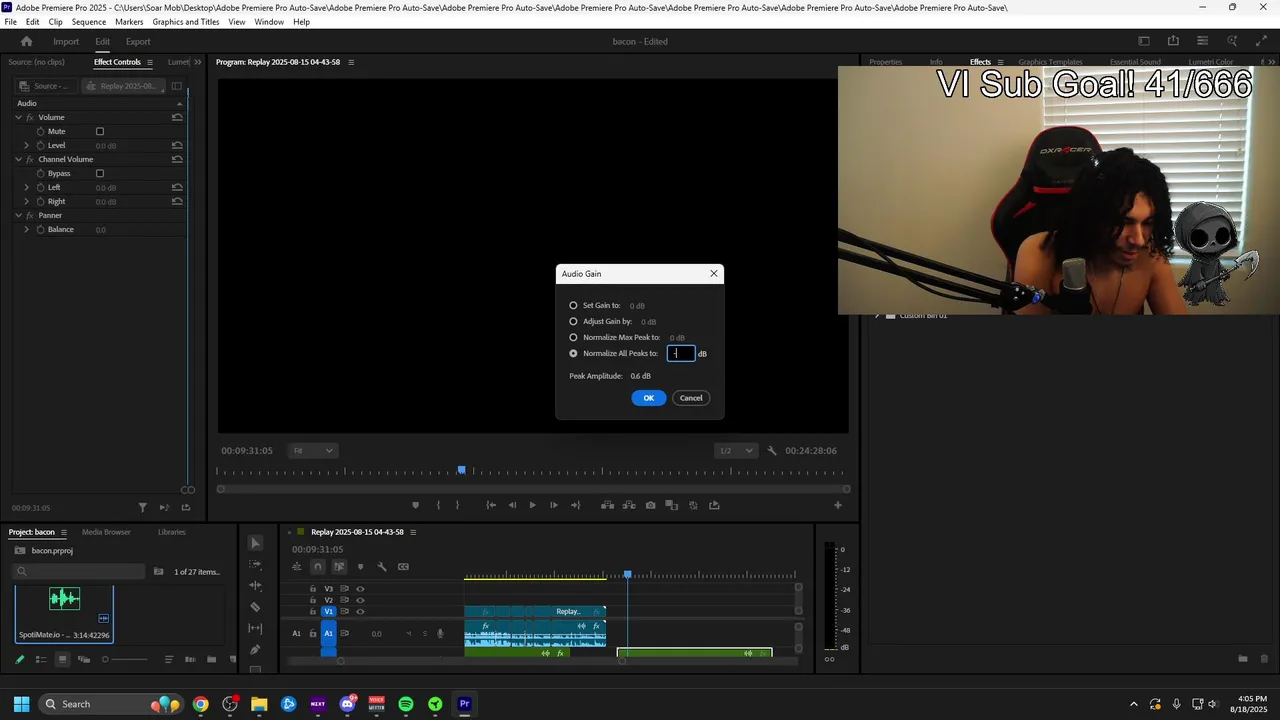
Task: Click Voice-over record microphone on A1
Action: pyautogui.click(x=440, y=633)
